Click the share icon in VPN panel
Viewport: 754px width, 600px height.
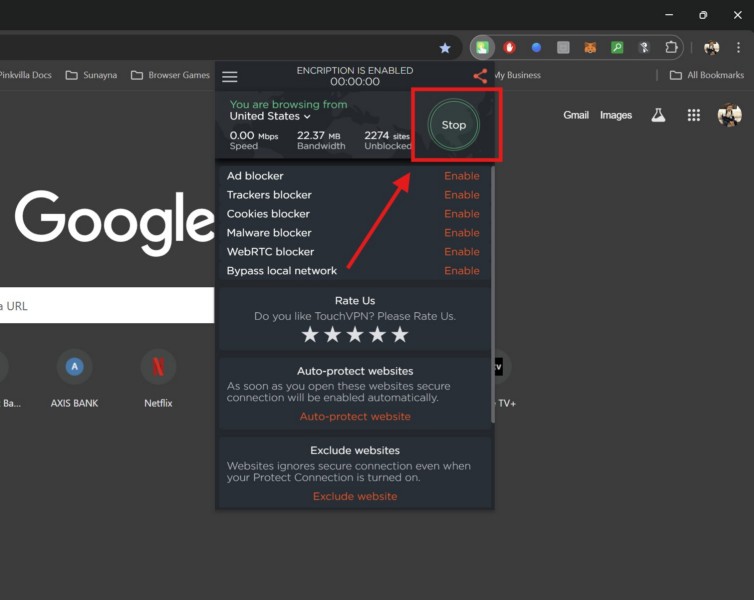480,76
